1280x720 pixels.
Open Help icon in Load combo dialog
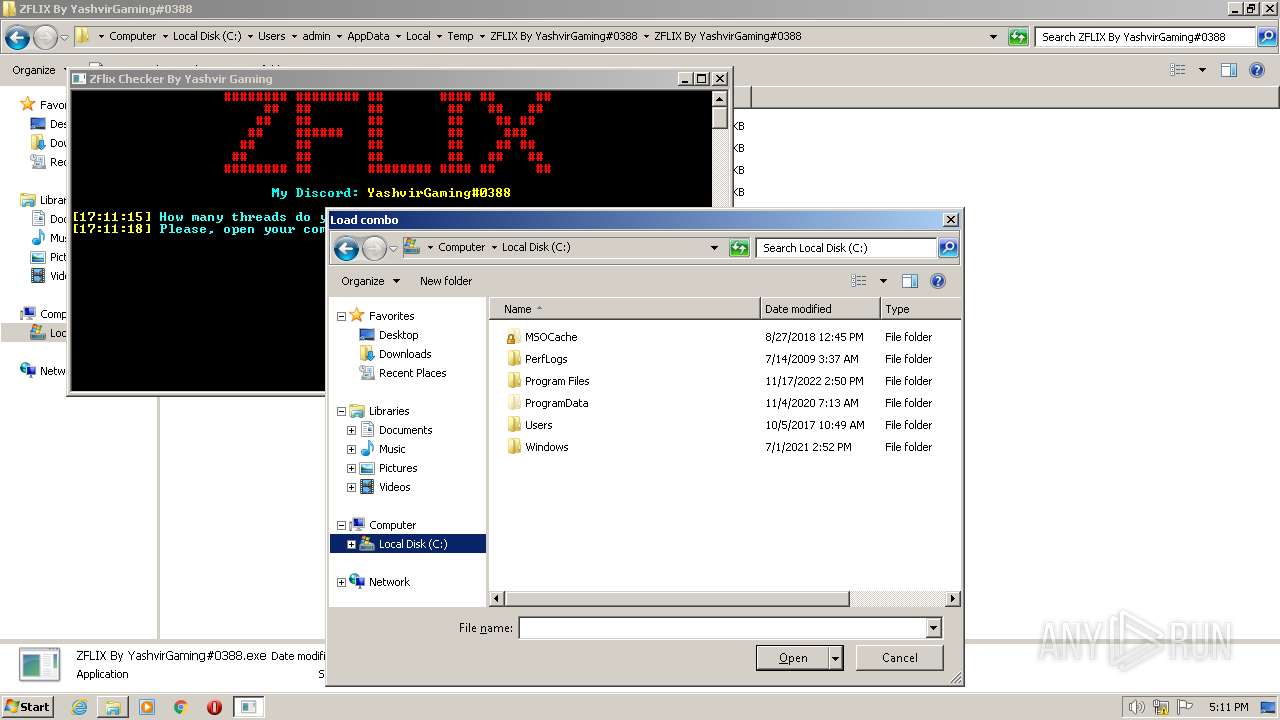938,281
